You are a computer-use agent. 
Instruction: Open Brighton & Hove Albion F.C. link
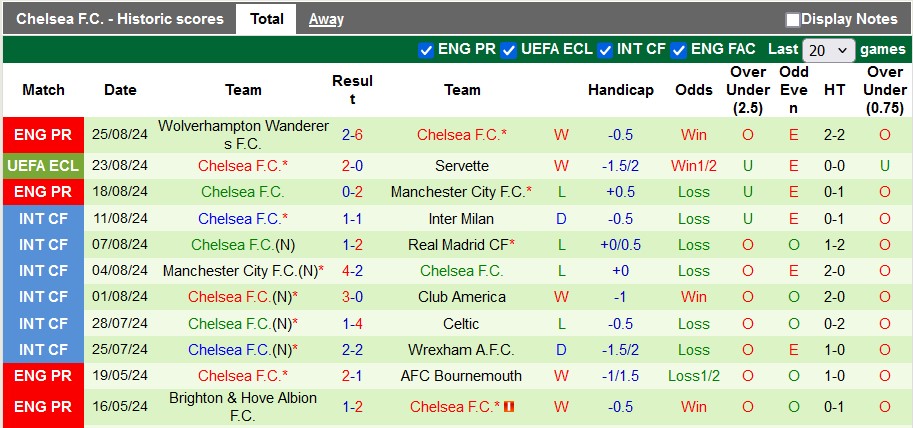coord(243,406)
